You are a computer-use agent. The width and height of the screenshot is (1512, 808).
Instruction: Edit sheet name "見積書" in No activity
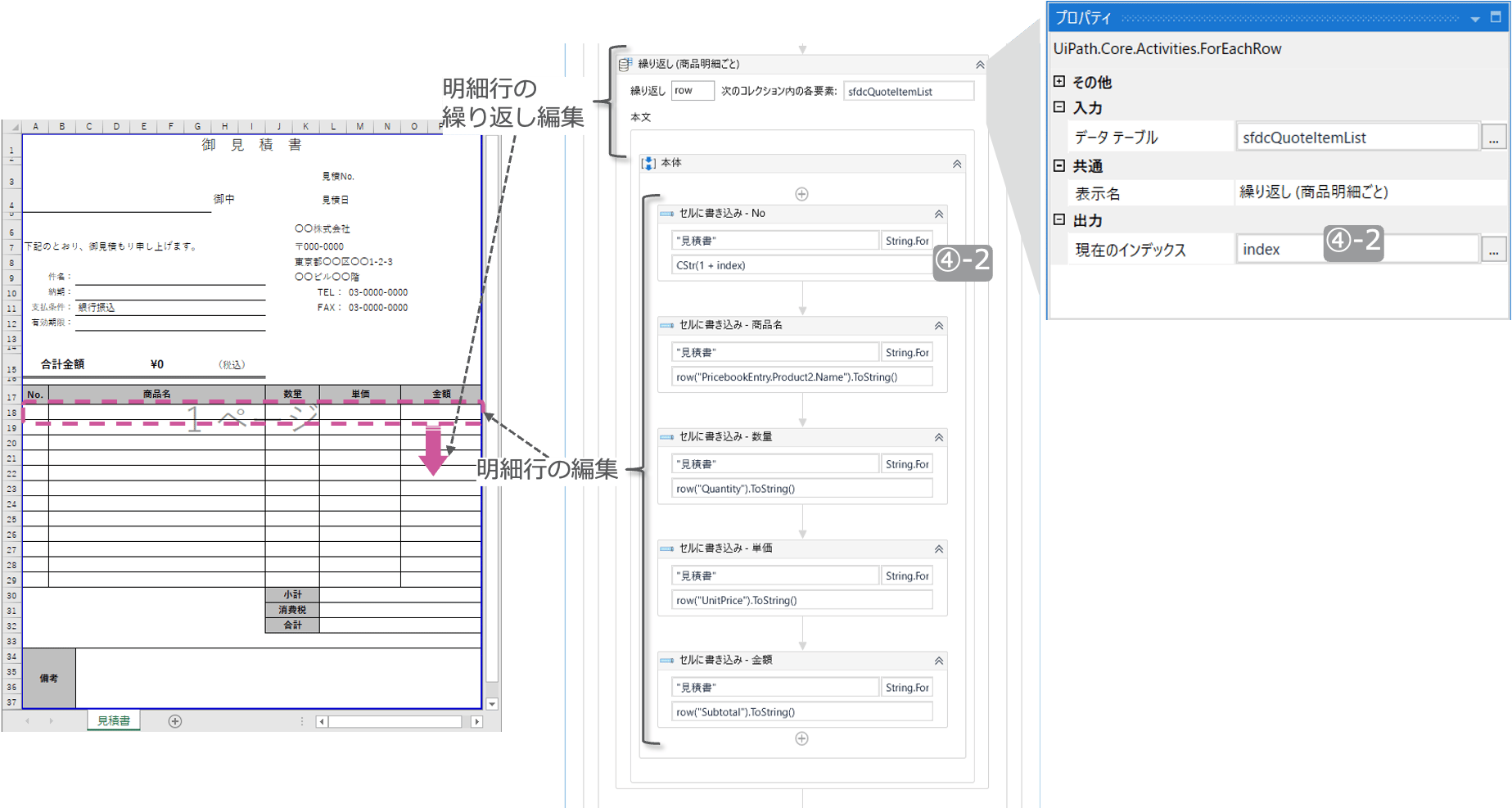(774, 241)
